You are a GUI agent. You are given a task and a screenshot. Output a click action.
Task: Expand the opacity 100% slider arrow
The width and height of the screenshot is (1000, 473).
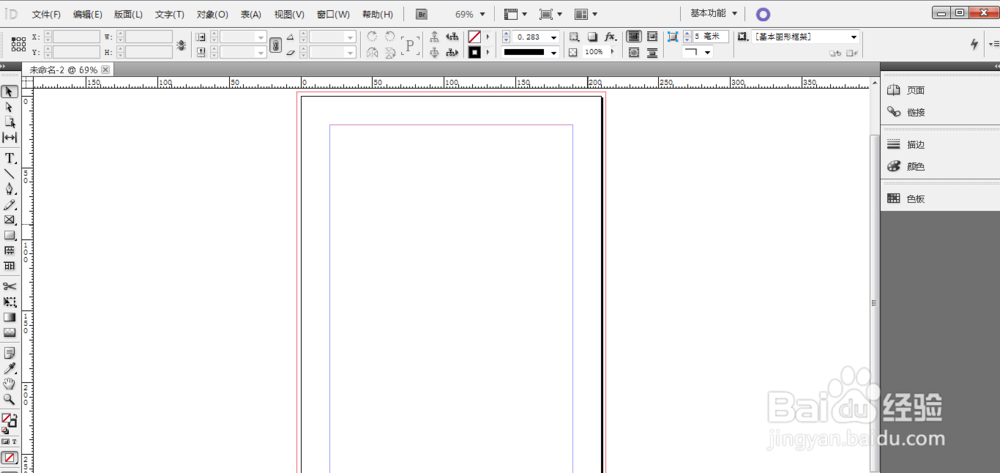[612, 52]
